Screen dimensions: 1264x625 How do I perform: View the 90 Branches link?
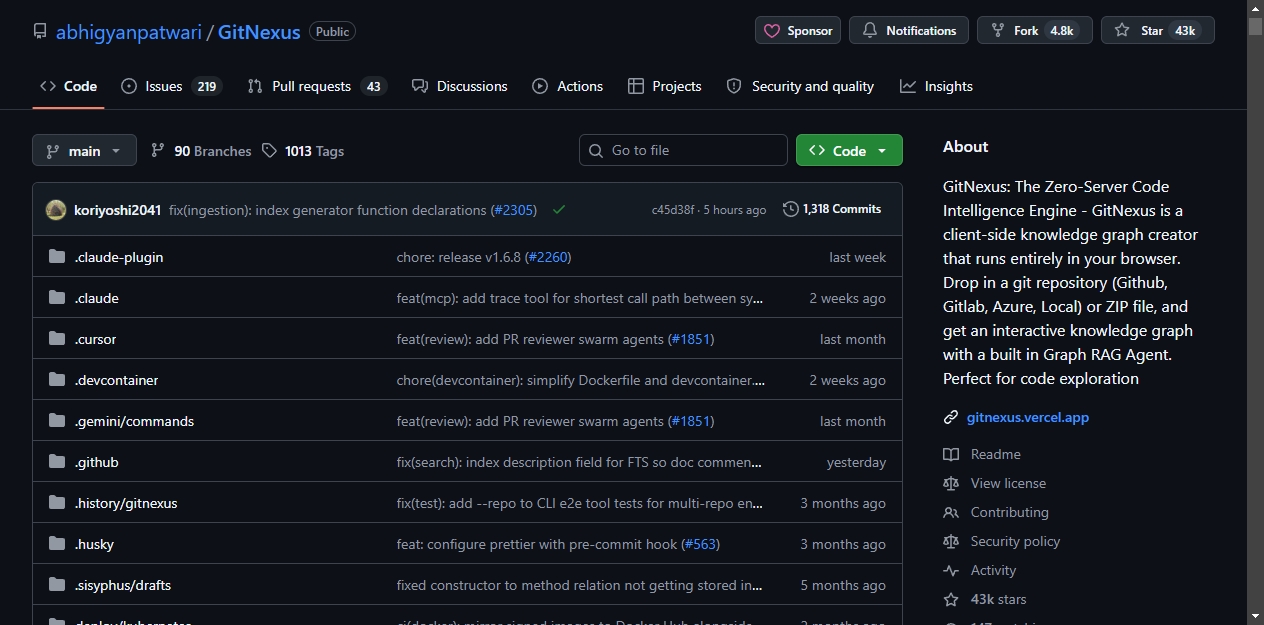point(201,151)
